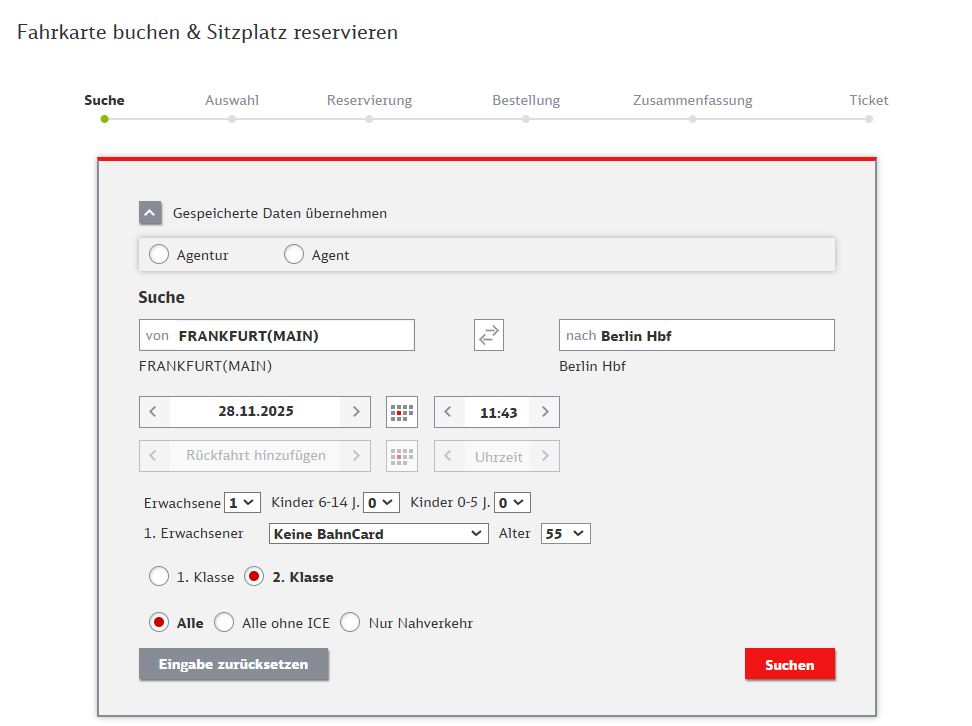Increase the departure time
The image size is (972, 726).
544,412
